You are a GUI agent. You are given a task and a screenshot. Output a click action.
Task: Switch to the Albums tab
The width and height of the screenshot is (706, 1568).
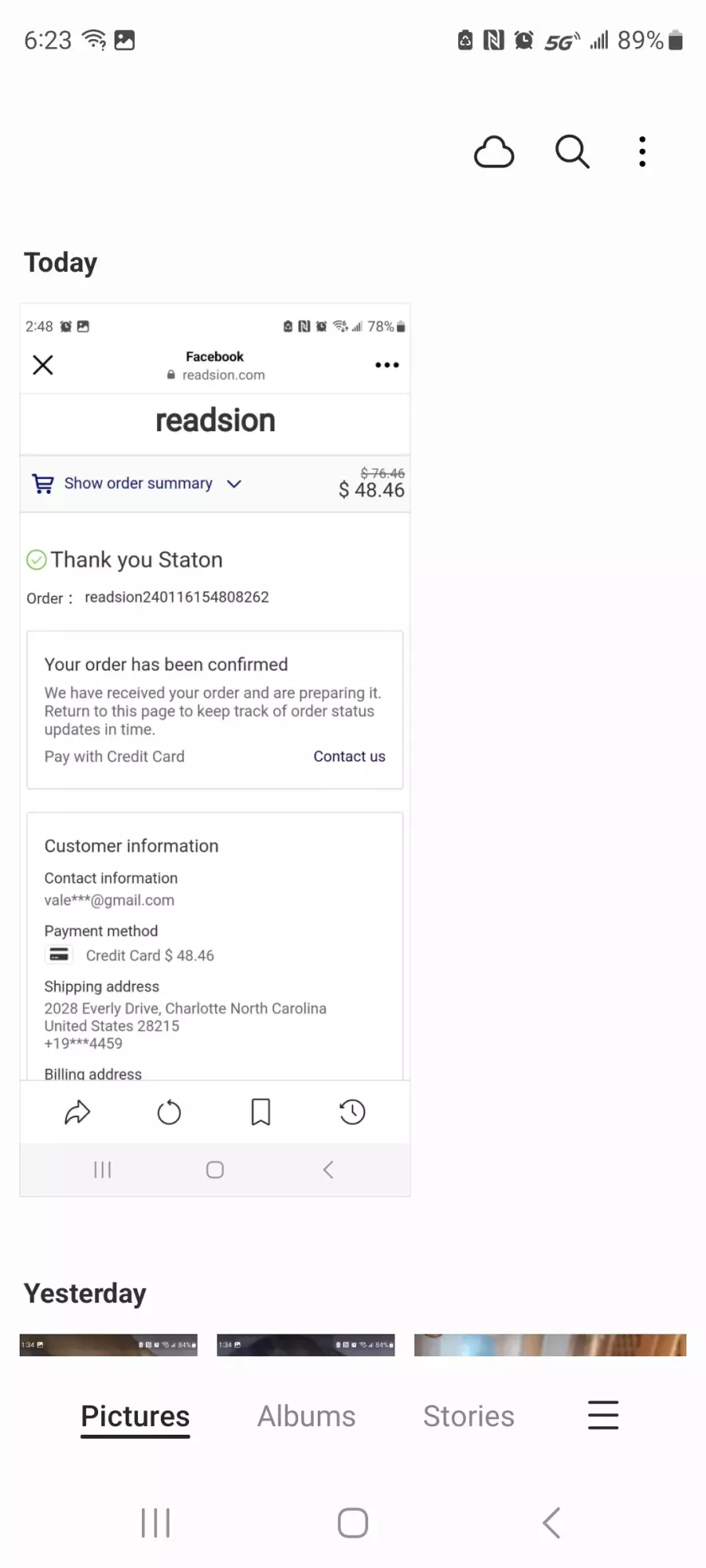pyautogui.click(x=307, y=1416)
